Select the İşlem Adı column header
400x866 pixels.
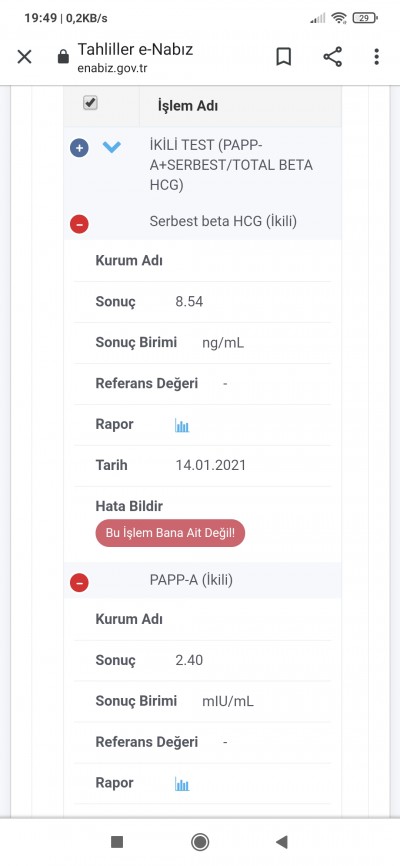[x=188, y=105]
